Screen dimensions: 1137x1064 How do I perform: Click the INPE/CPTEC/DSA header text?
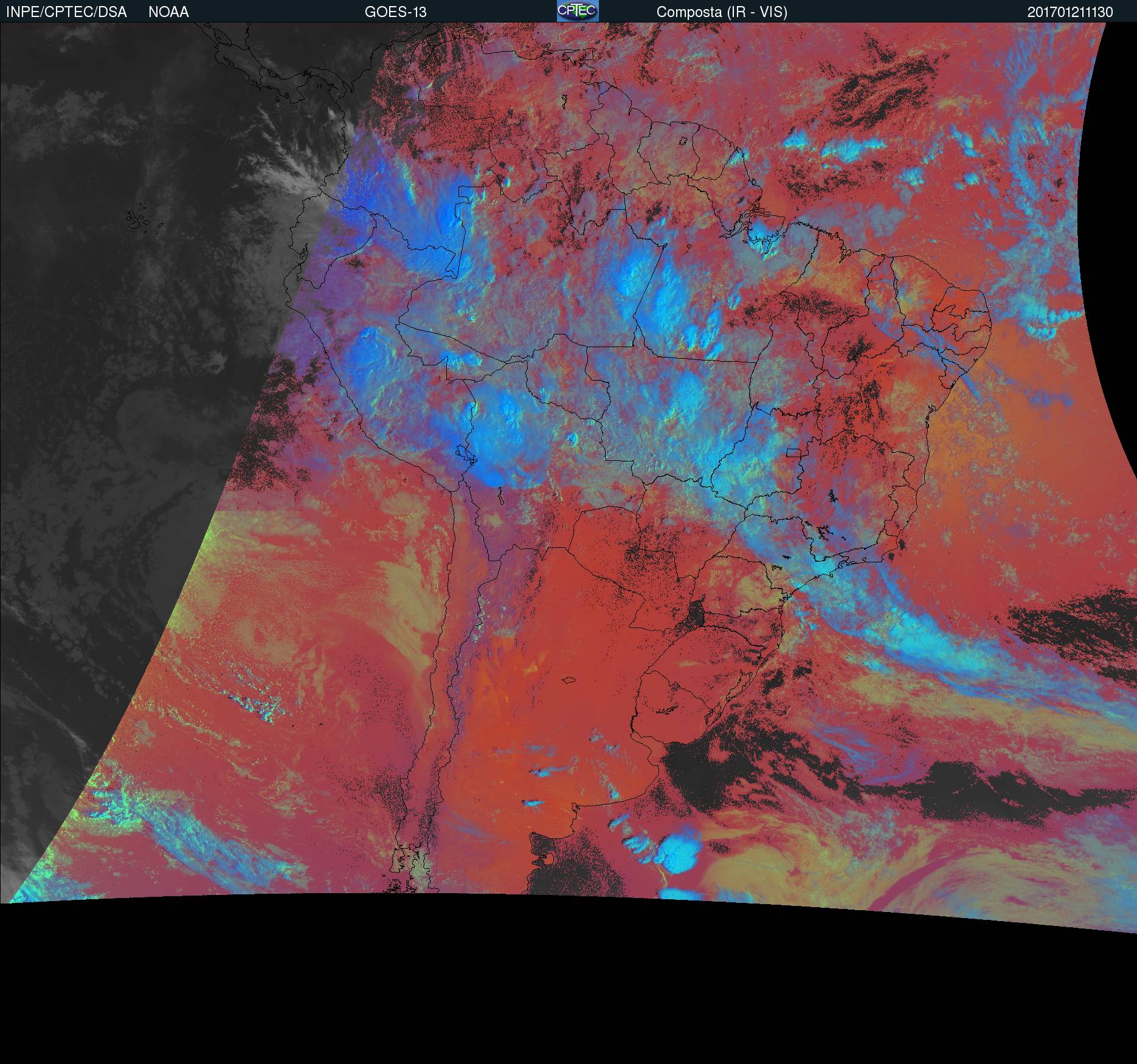coord(66,12)
